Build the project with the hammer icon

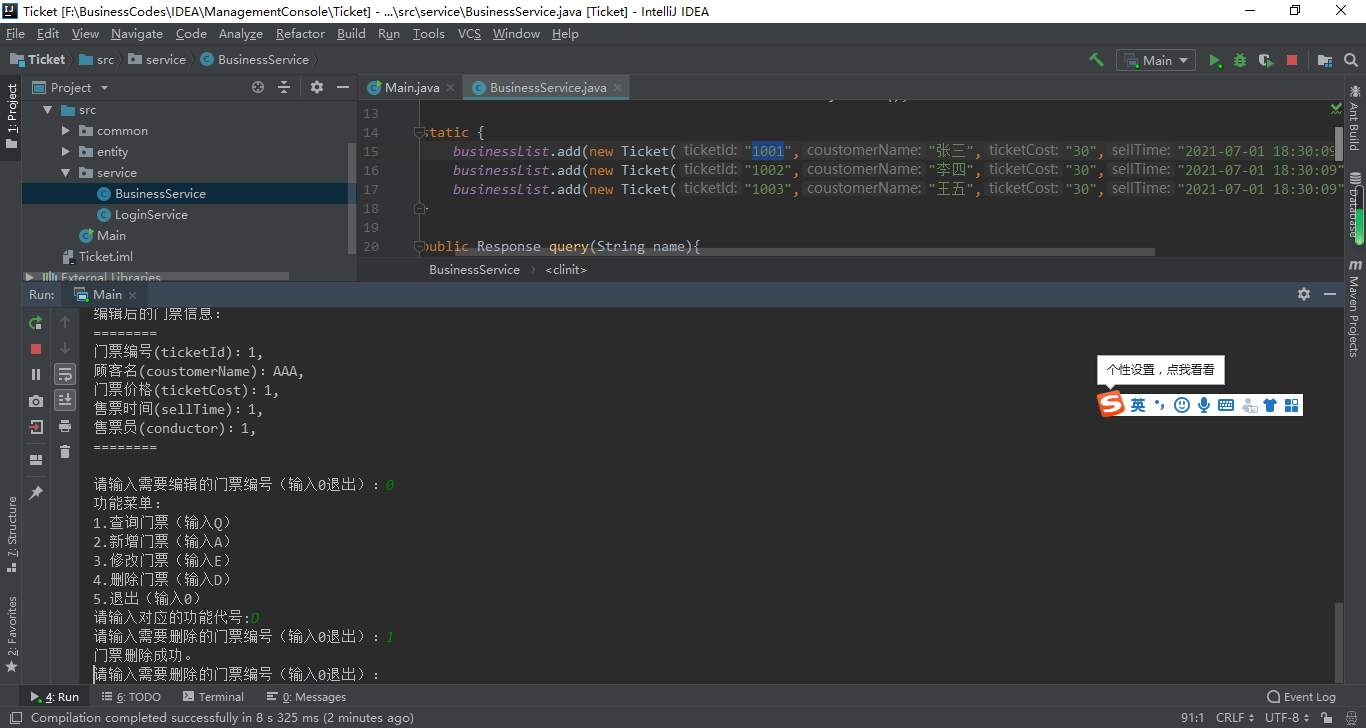coord(1096,60)
